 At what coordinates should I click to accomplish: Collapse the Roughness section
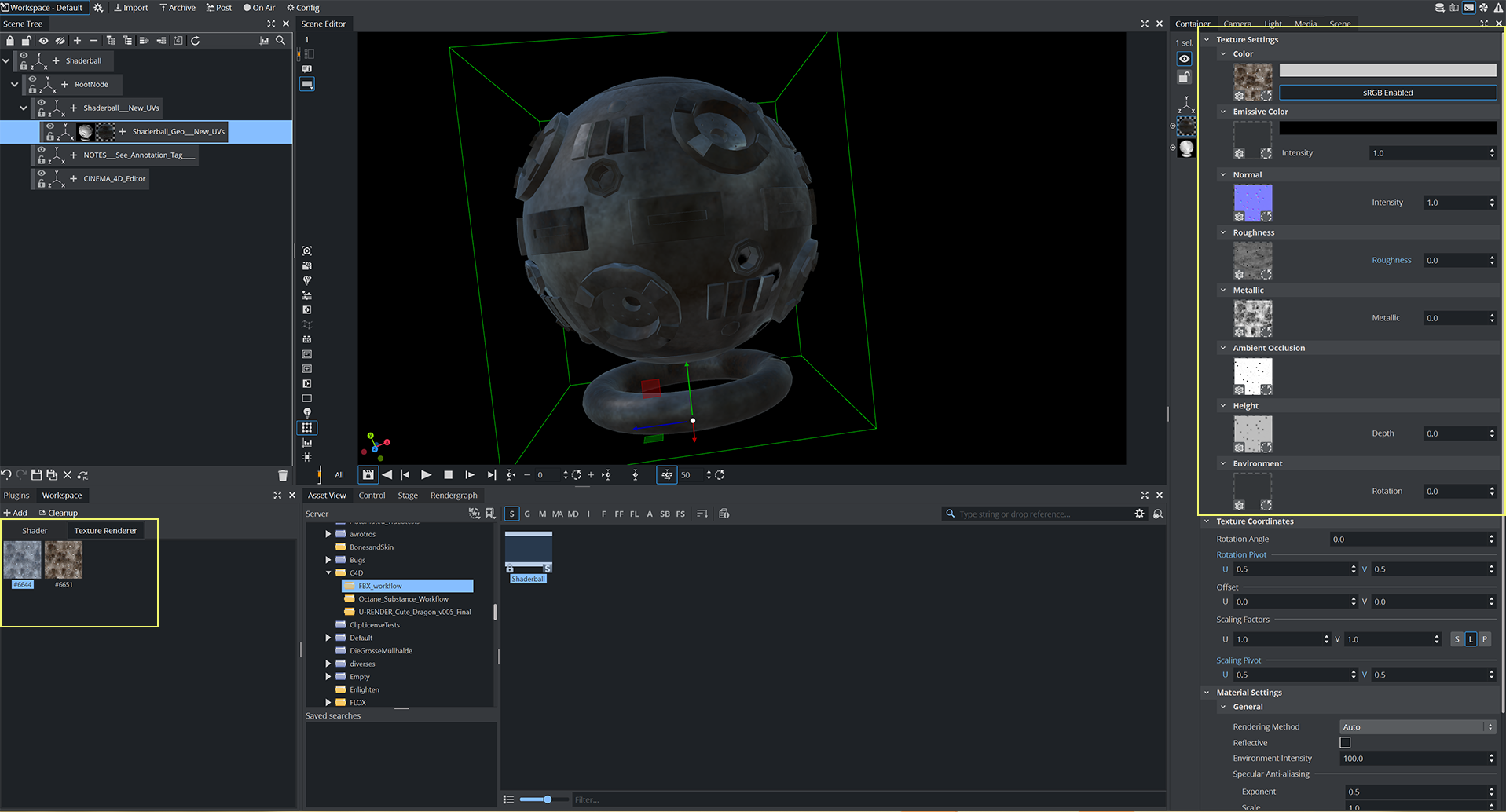[x=1223, y=232]
